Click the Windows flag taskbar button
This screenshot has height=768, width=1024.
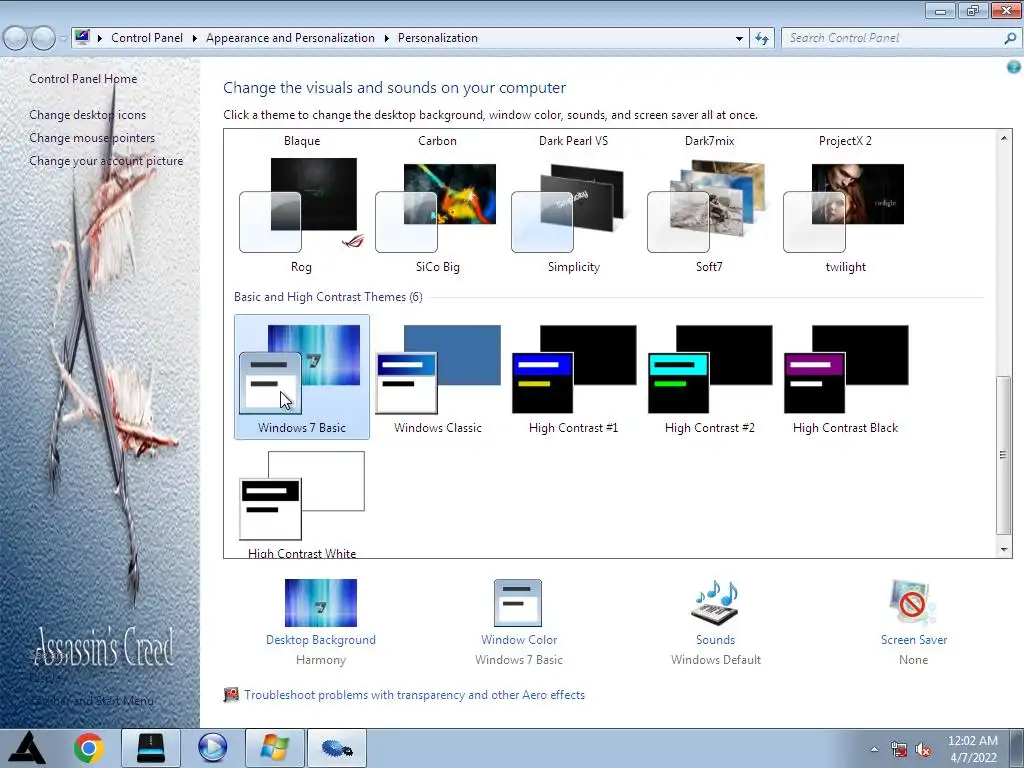274,748
